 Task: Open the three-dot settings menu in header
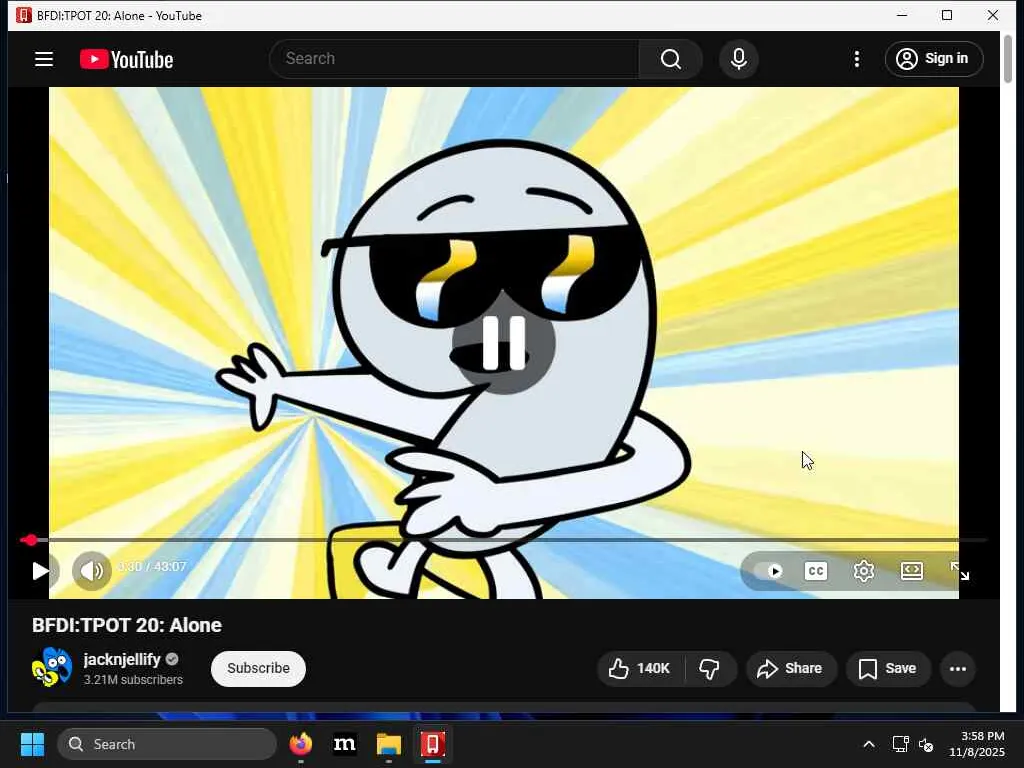tap(857, 59)
